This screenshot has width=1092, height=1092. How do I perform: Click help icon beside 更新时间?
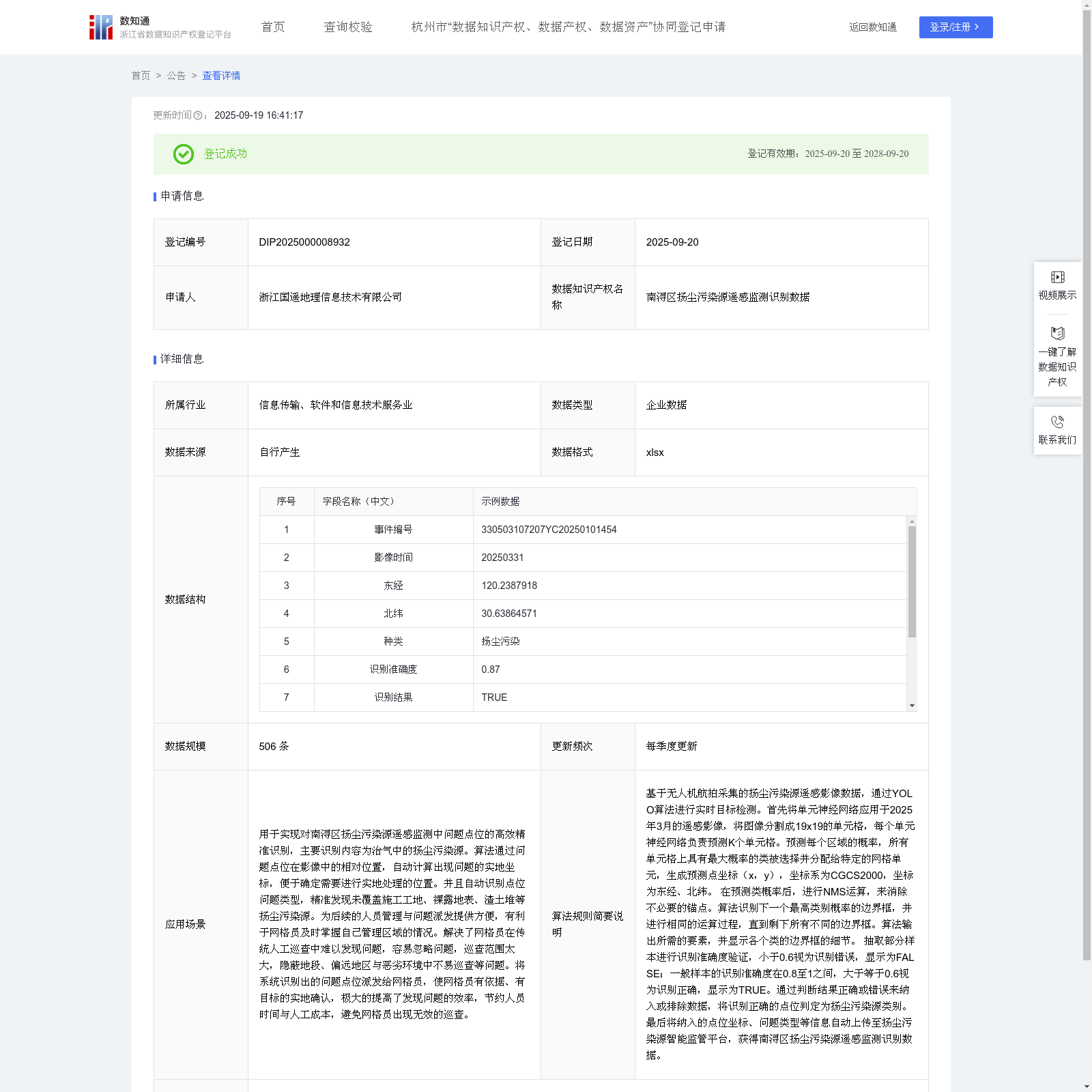tap(198, 116)
